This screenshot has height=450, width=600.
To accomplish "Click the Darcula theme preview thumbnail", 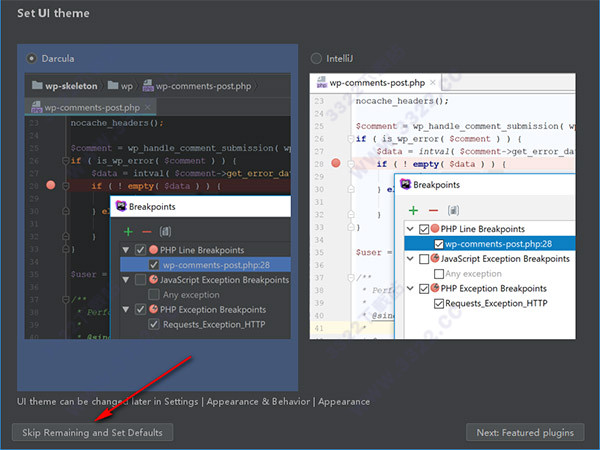I will pyautogui.click(x=158, y=206).
